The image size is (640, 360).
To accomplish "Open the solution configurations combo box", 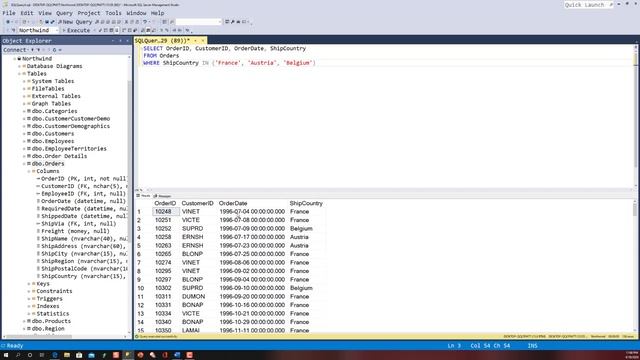I will 198,22.
